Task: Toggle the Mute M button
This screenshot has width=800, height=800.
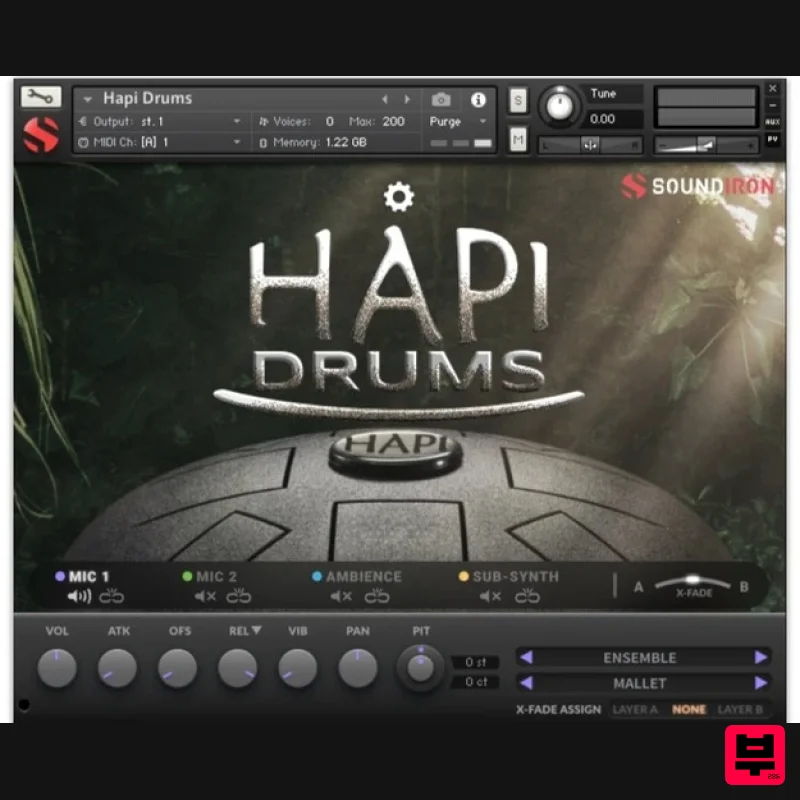Action: pyautogui.click(x=518, y=140)
